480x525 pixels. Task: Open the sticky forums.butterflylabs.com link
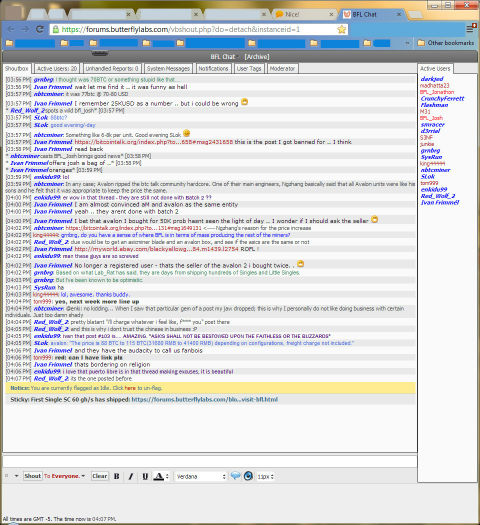pyautogui.click(x=205, y=399)
